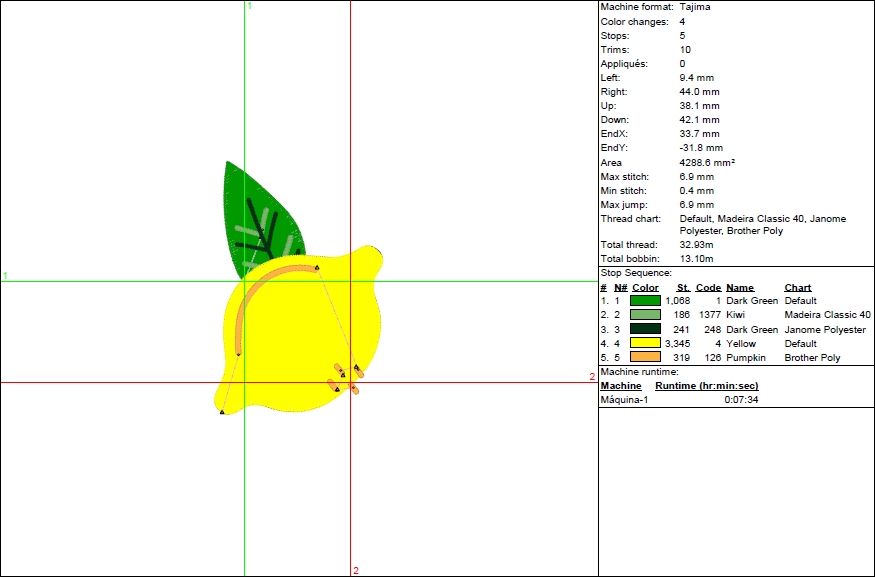The width and height of the screenshot is (875, 577).
Task: Select the Tajima machine format value
Action: (695, 7)
